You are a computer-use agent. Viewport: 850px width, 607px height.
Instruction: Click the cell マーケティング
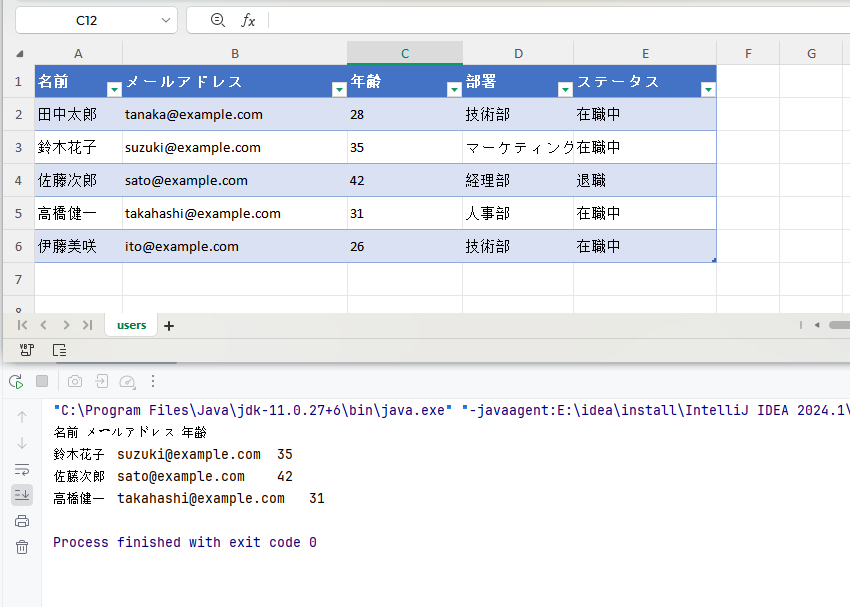[x=518, y=147]
